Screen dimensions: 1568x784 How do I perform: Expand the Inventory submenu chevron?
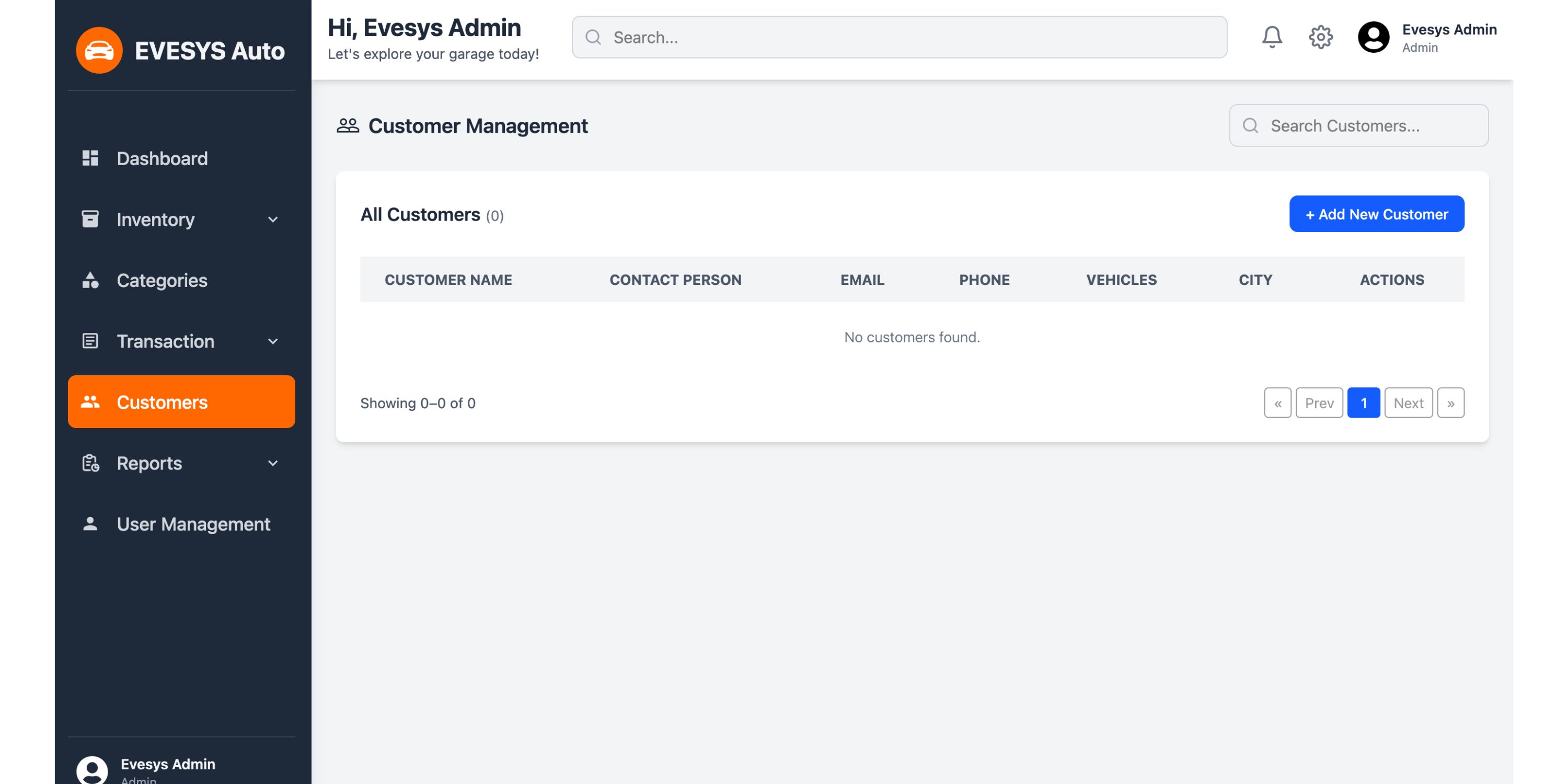pyautogui.click(x=273, y=219)
